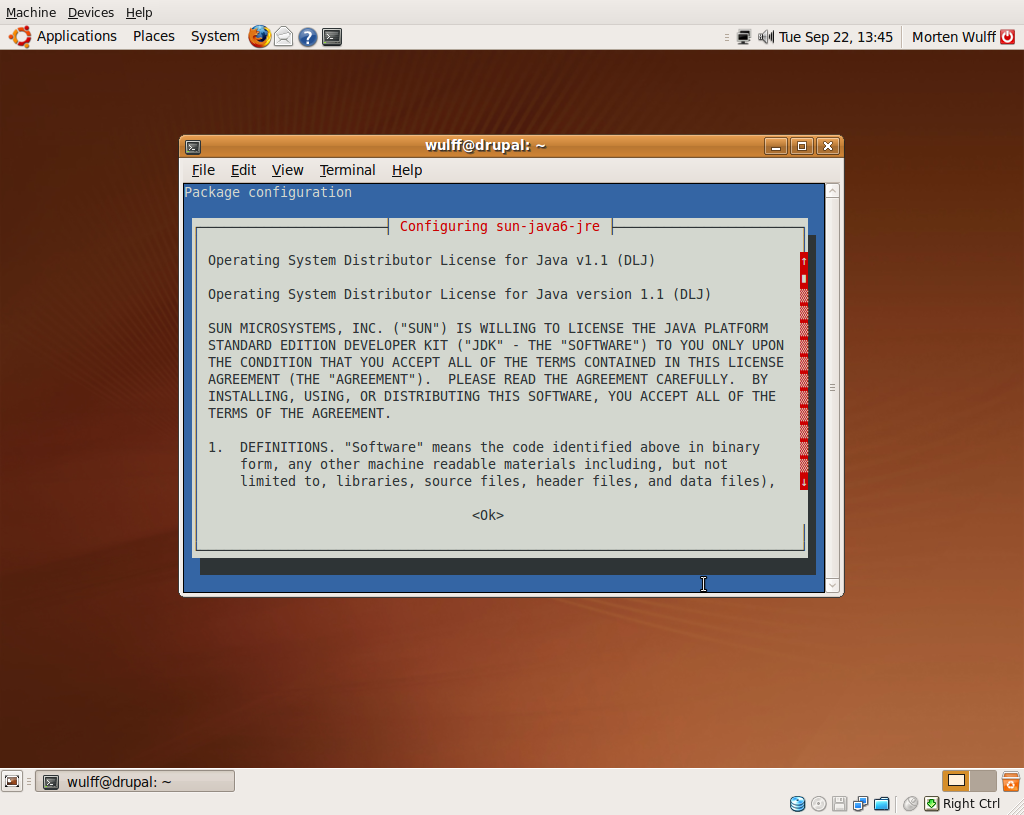Click the top panel handle before the network icon

click(x=727, y=37)
